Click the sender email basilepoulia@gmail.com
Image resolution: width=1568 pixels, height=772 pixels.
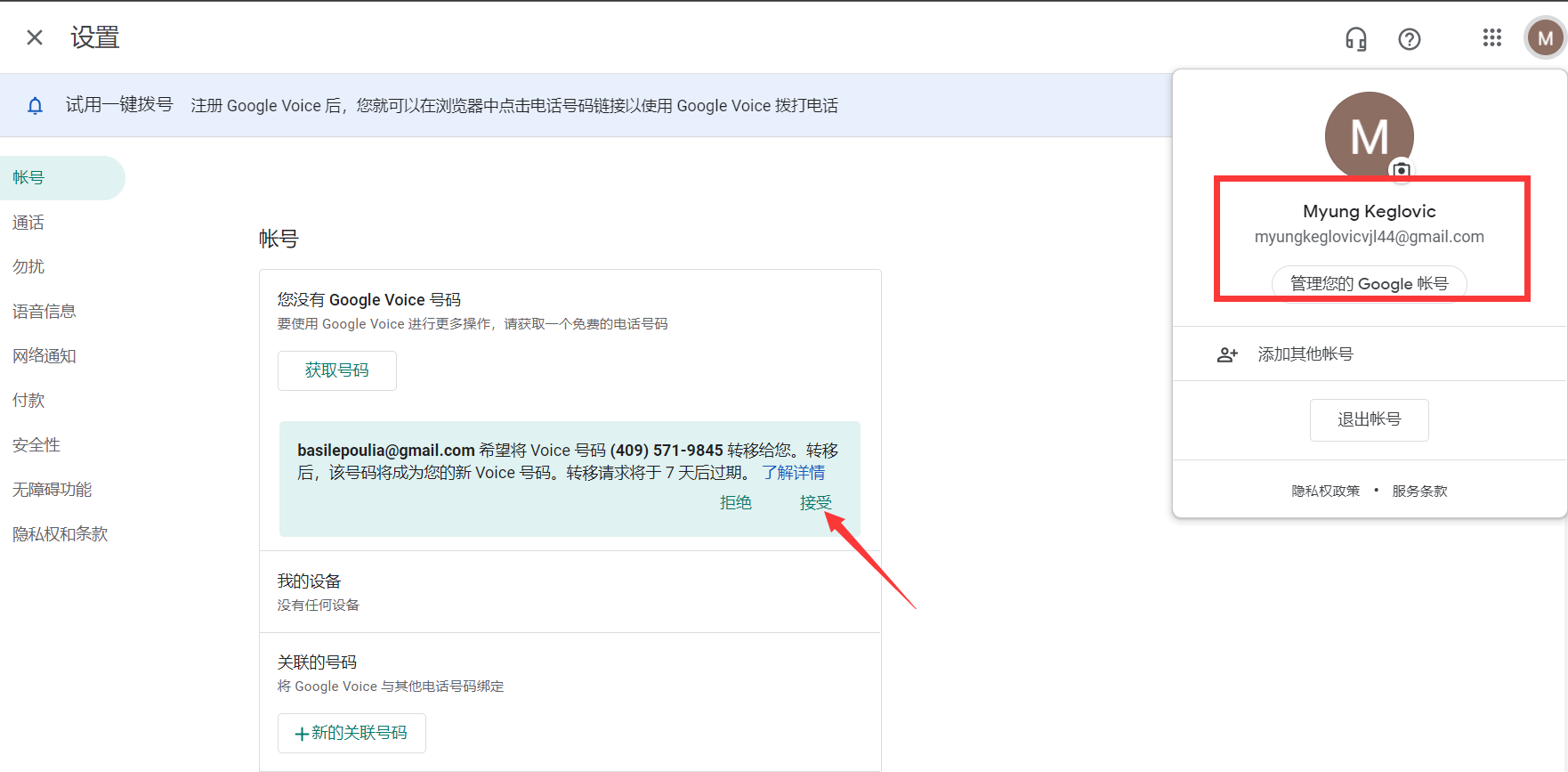point(386,451)
